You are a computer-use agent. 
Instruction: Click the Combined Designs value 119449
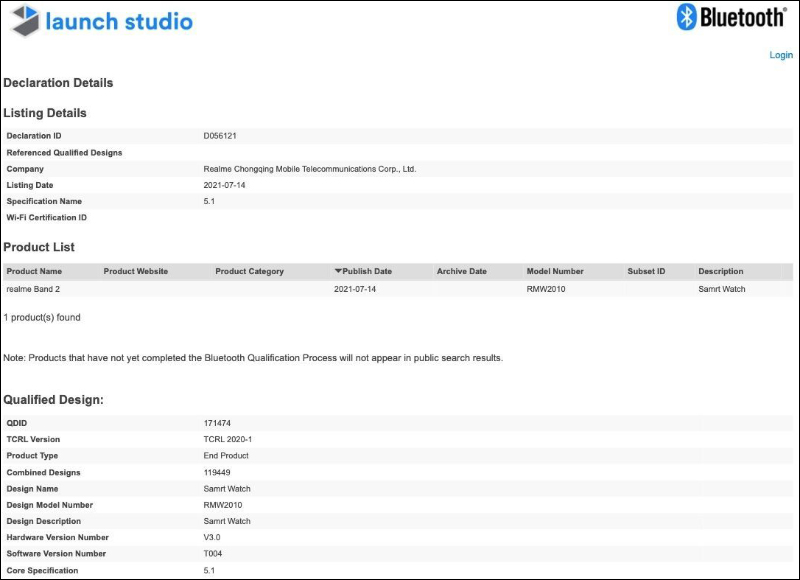click(x=217, y=472)
